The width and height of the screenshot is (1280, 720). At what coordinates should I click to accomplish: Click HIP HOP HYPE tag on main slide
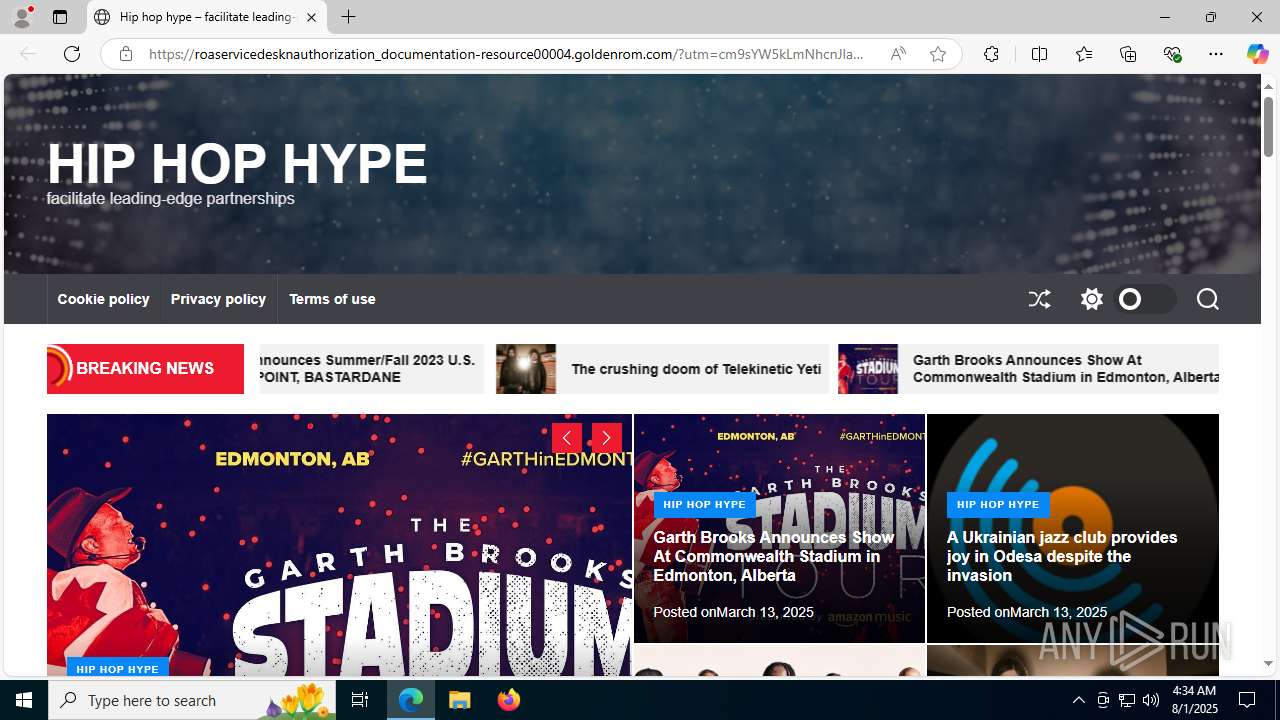pyautogui.click(x=117, y=667)
